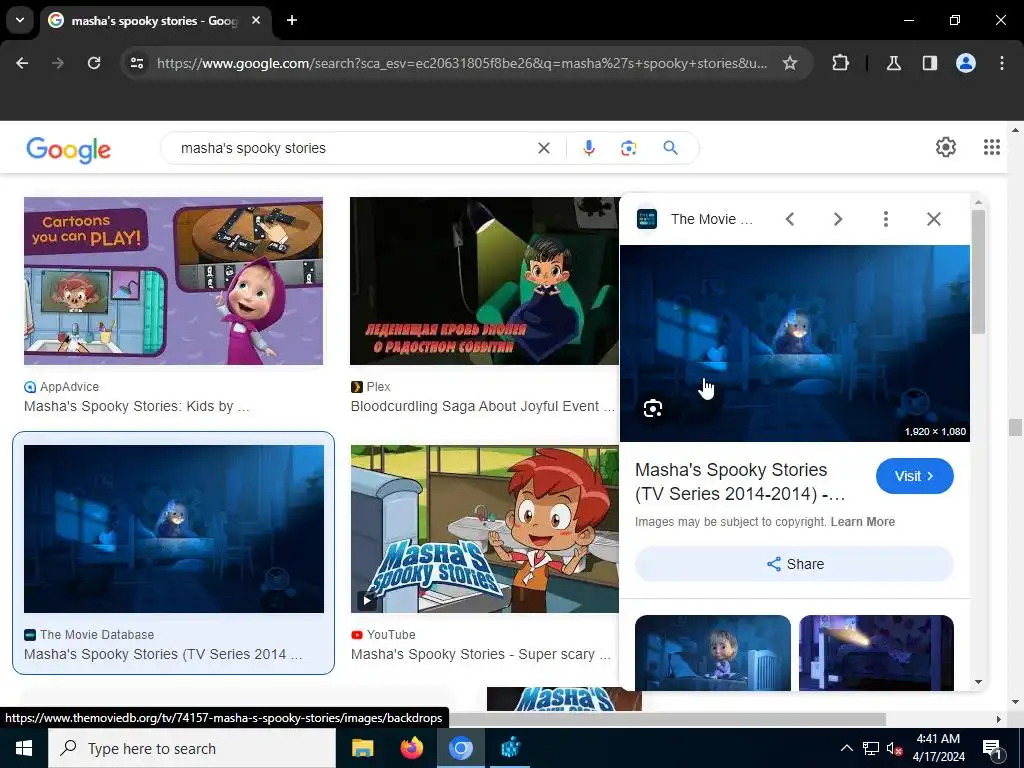Click the YouTube source label
Viewport: 1024px width, 768px height.
[383, 635]
